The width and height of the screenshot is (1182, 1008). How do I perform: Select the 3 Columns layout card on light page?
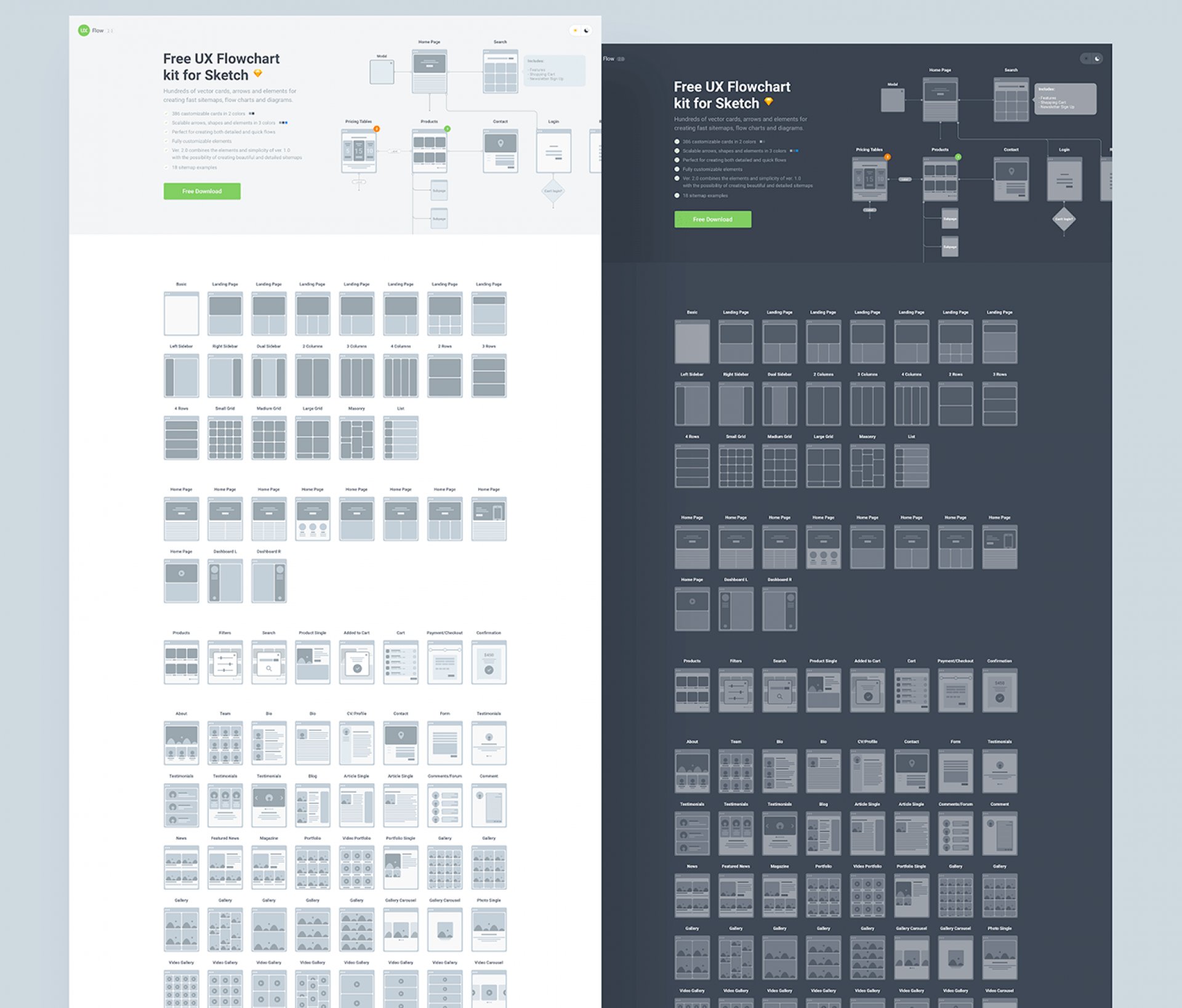point(357,376)
